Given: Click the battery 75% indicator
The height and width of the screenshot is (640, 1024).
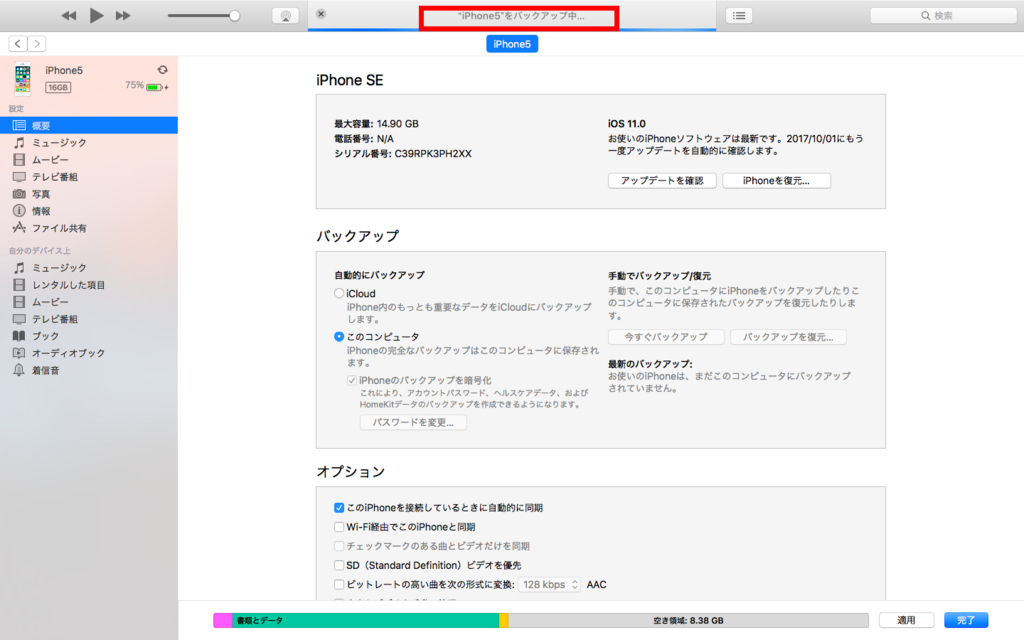Looking at the screenshot, I should pyautogui.click(x=146, y=86).
